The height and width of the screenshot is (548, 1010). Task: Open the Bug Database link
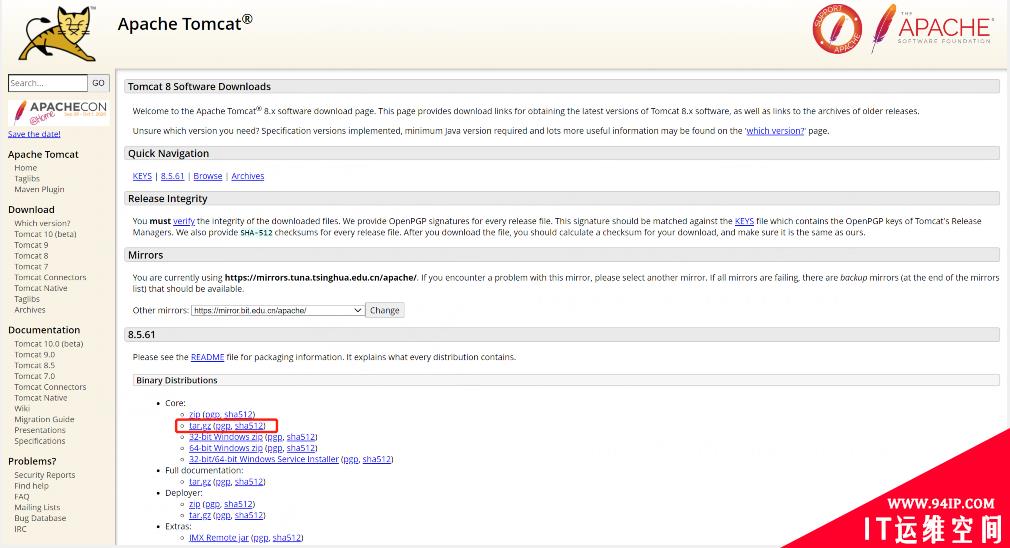click(x=40, y=518)
